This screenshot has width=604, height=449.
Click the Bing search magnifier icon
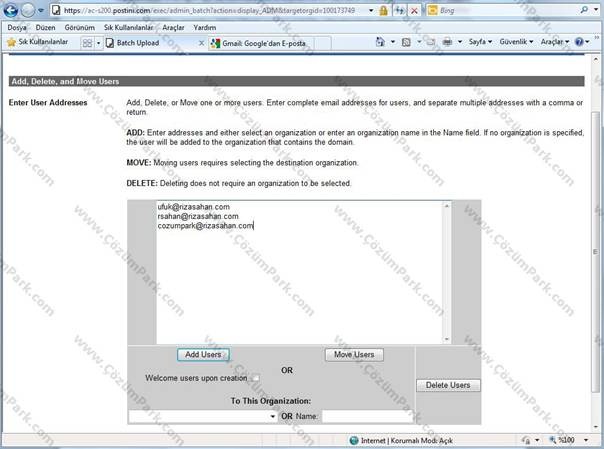pos(584,10)
